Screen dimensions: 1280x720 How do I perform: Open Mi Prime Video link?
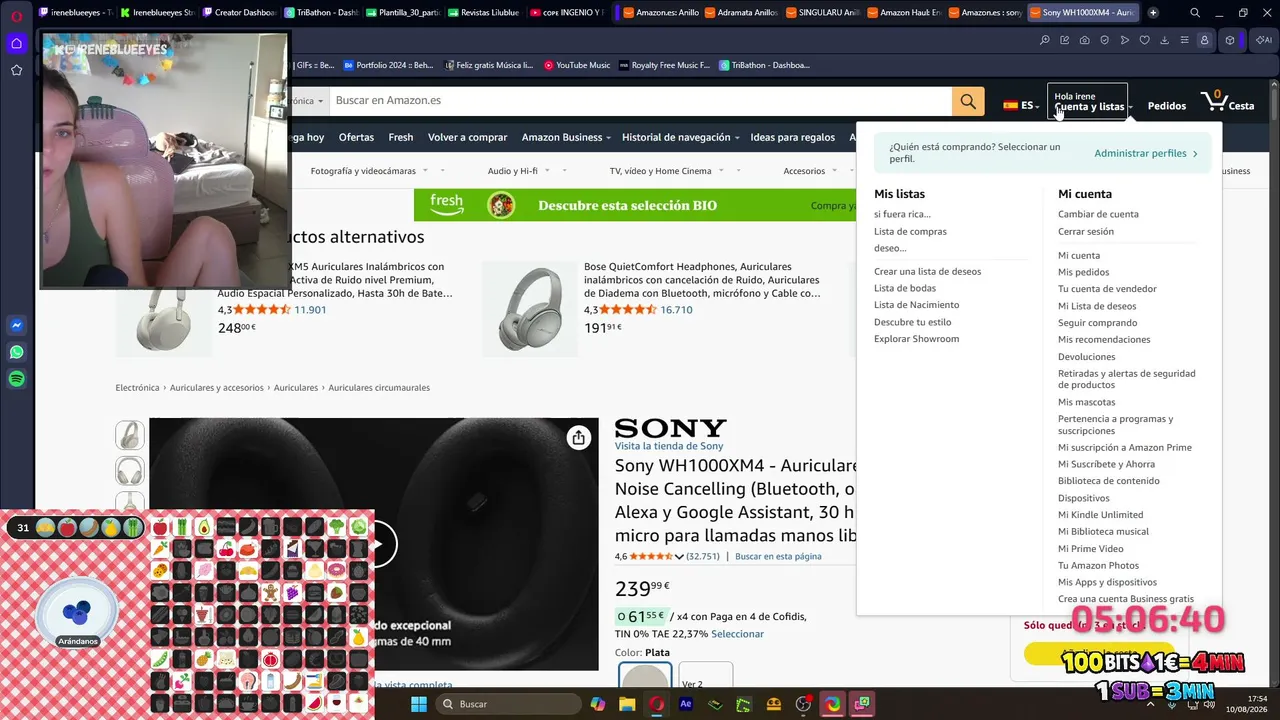[1091, 548]
